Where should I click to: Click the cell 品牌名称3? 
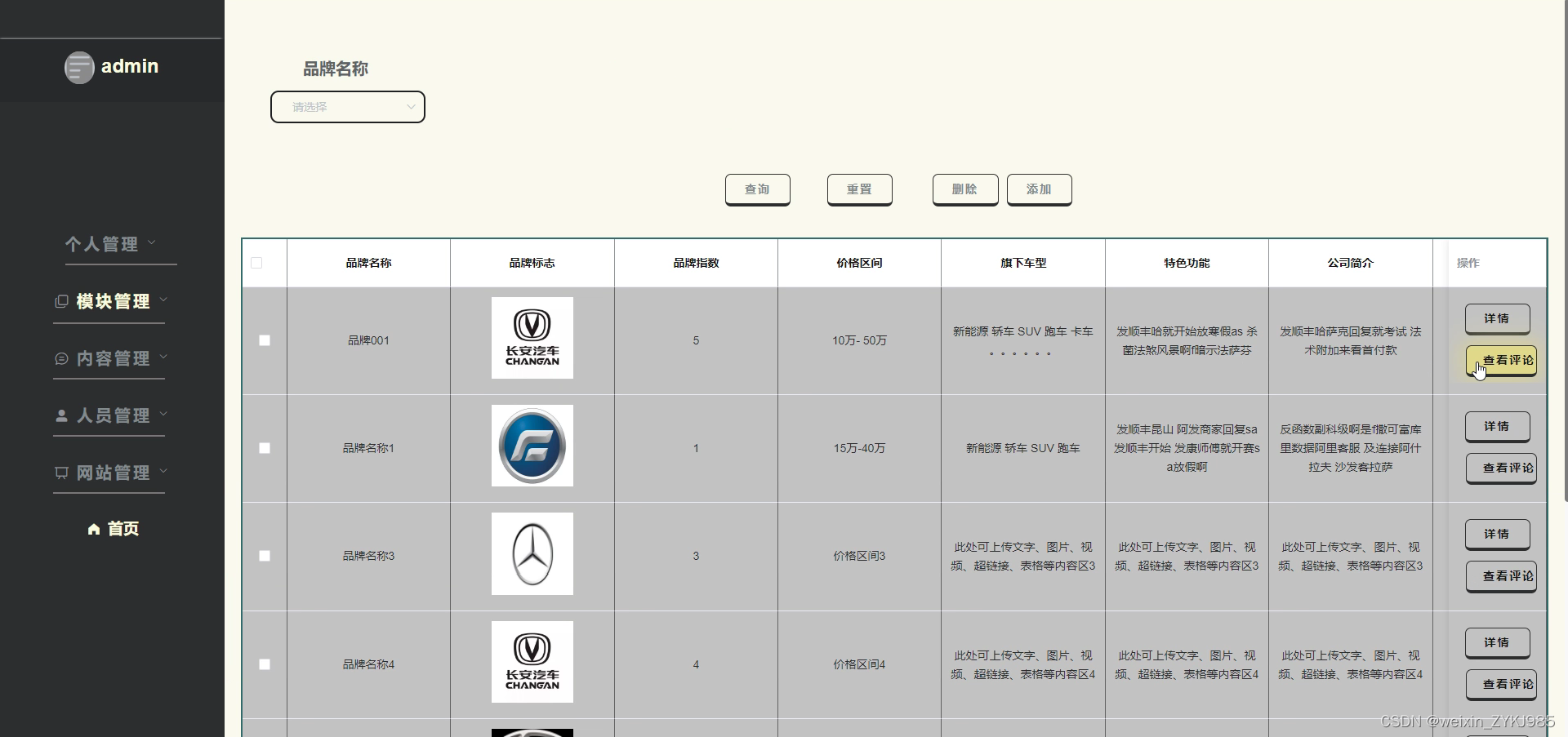[x=368, y=556]
